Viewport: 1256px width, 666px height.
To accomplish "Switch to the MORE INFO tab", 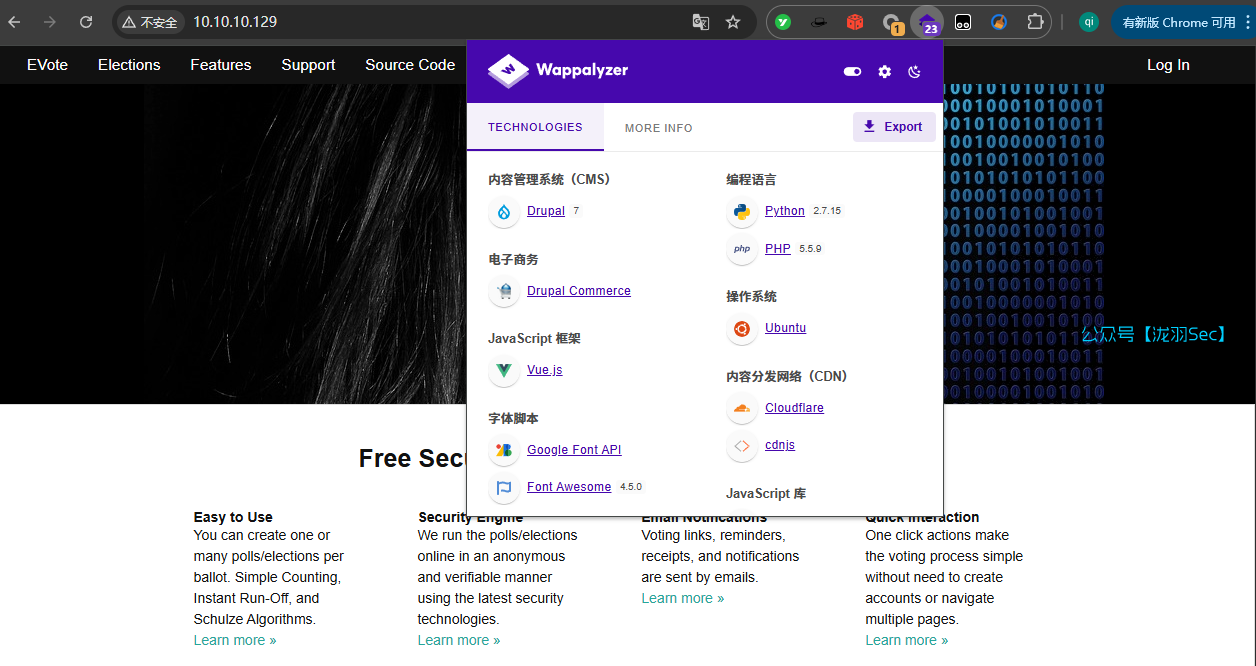I will 658,128.
